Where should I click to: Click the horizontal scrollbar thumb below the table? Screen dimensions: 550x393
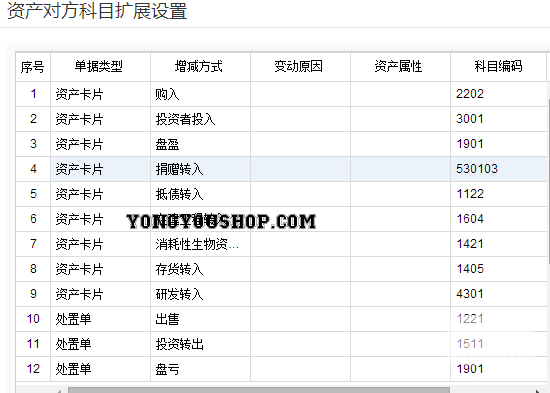tap(259, 390)
